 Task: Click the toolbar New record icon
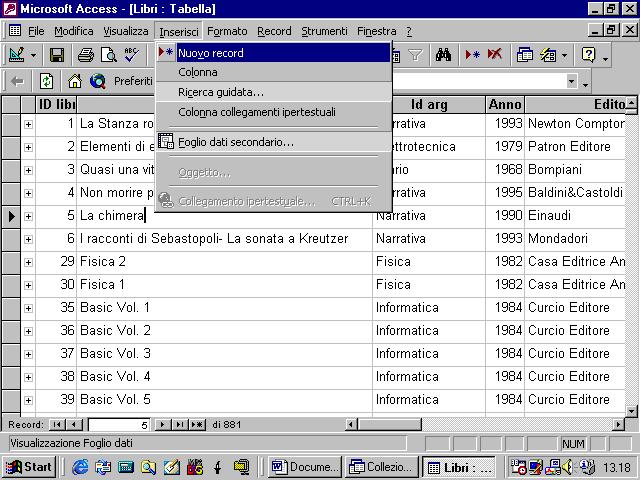coord(472,55)
